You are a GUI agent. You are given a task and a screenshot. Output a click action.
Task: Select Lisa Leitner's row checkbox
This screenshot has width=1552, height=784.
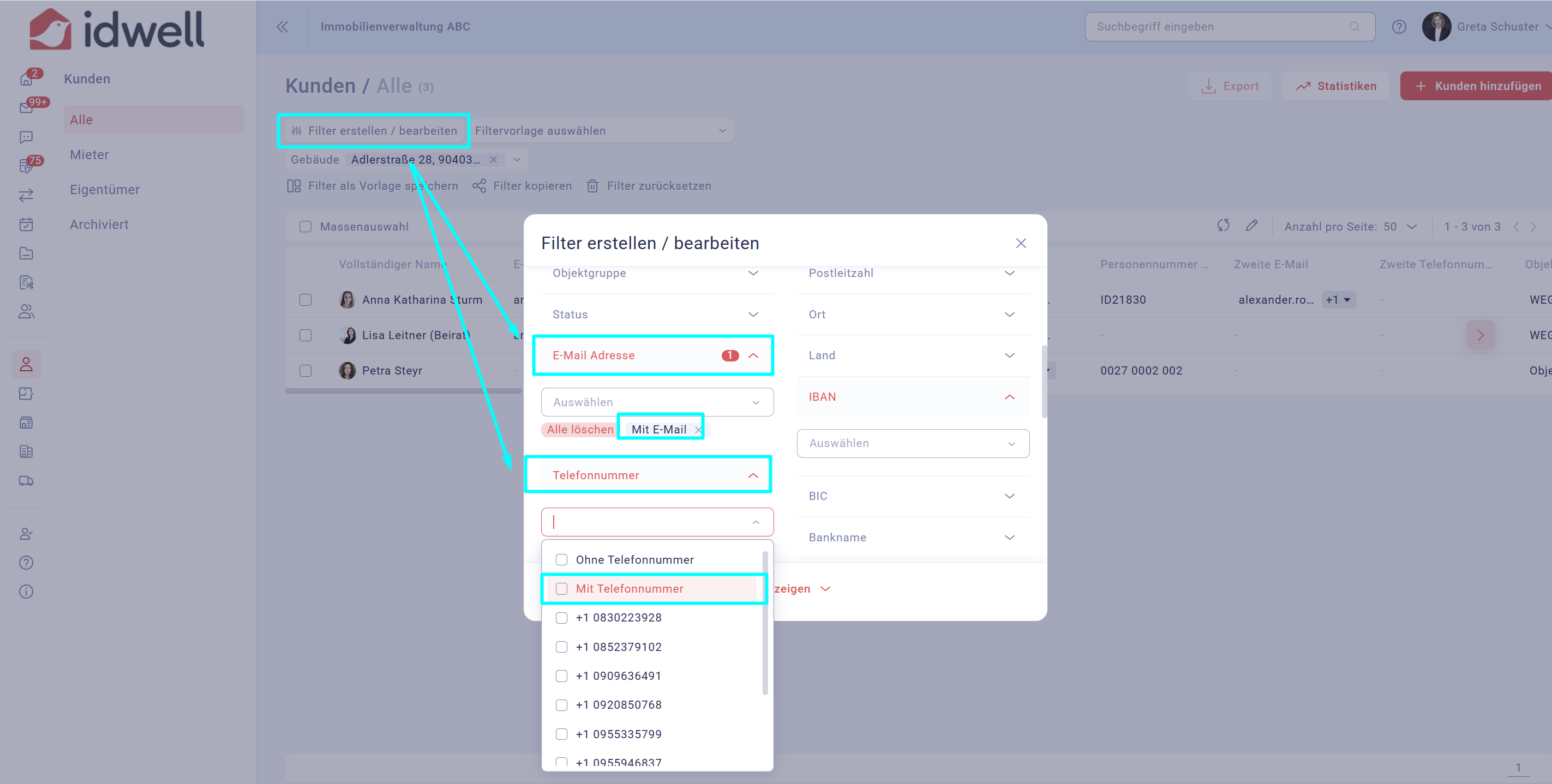305,335
